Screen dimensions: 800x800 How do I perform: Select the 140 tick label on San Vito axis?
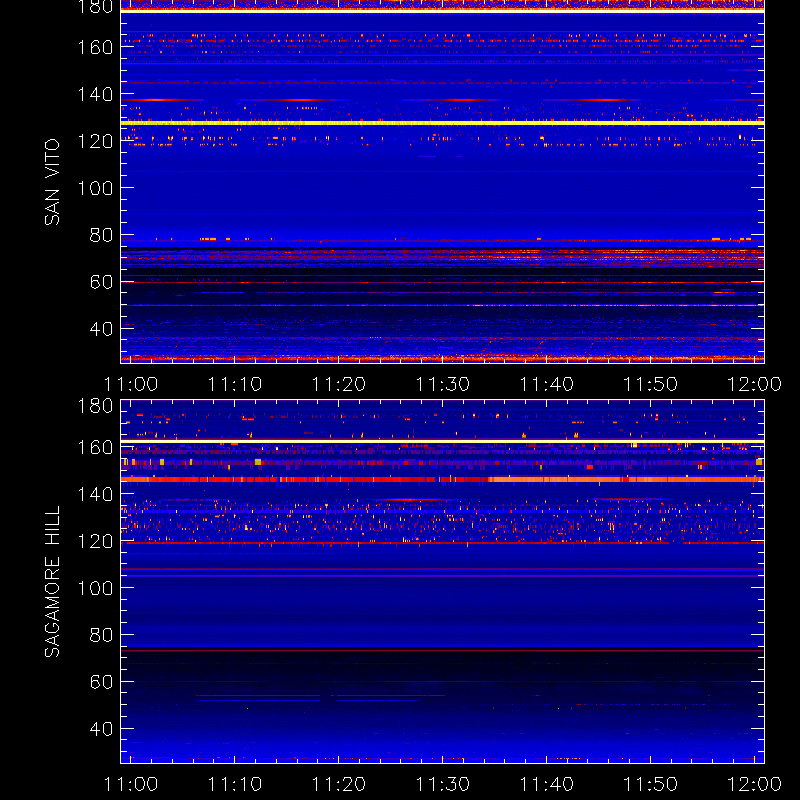(95, 94)
